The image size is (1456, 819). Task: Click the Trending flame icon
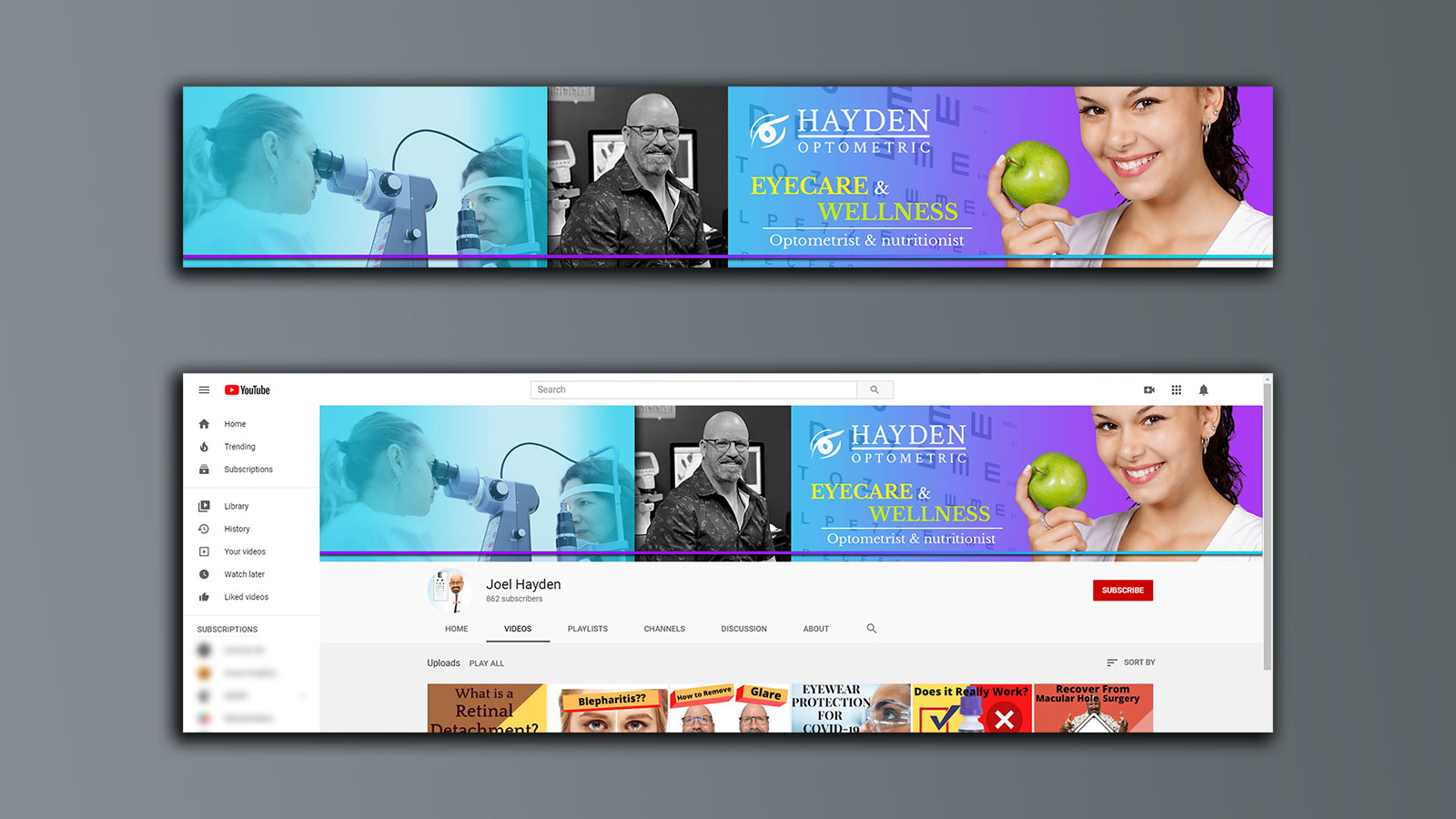click(204, 447)
